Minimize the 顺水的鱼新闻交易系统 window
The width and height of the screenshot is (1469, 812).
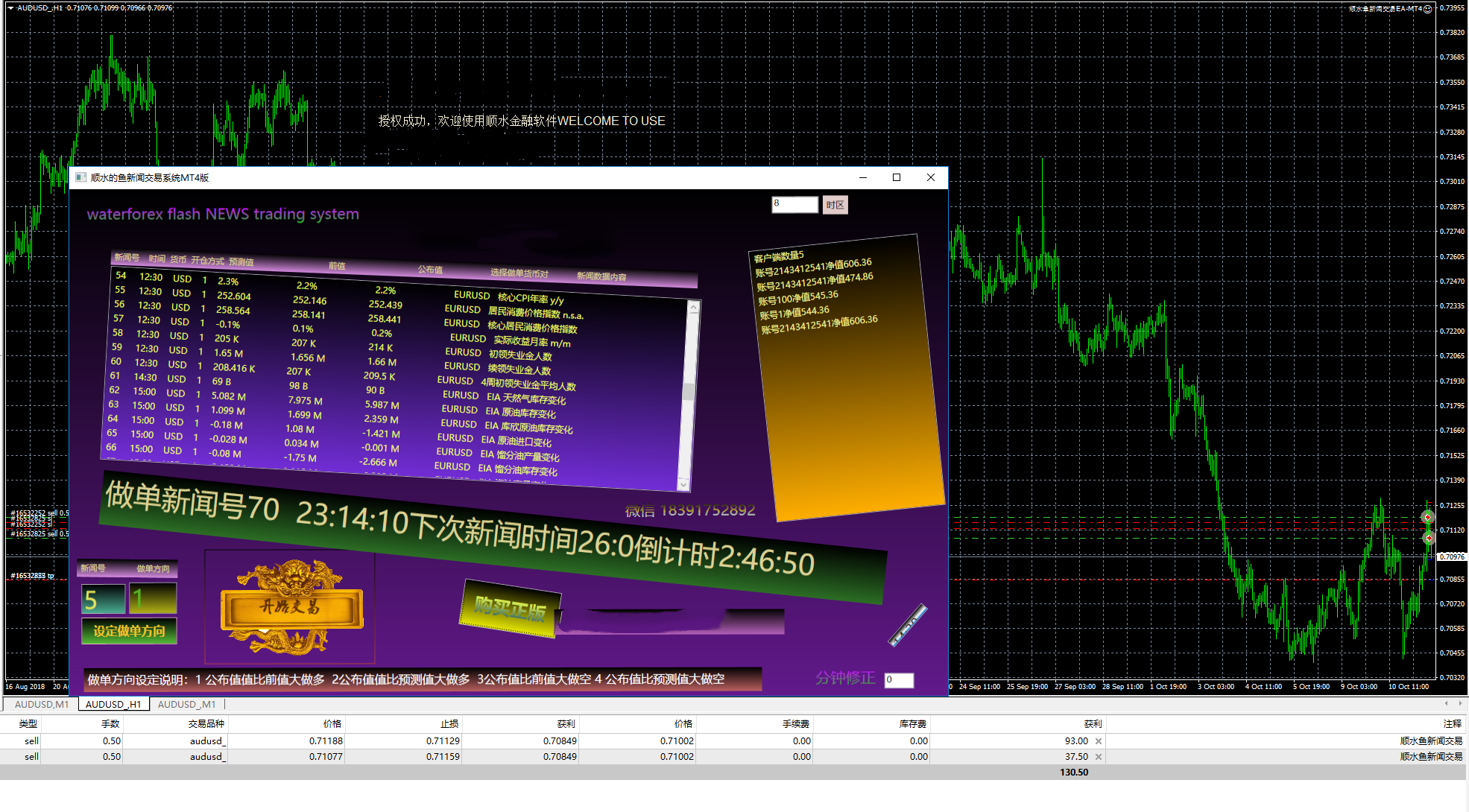click(863, 177)
